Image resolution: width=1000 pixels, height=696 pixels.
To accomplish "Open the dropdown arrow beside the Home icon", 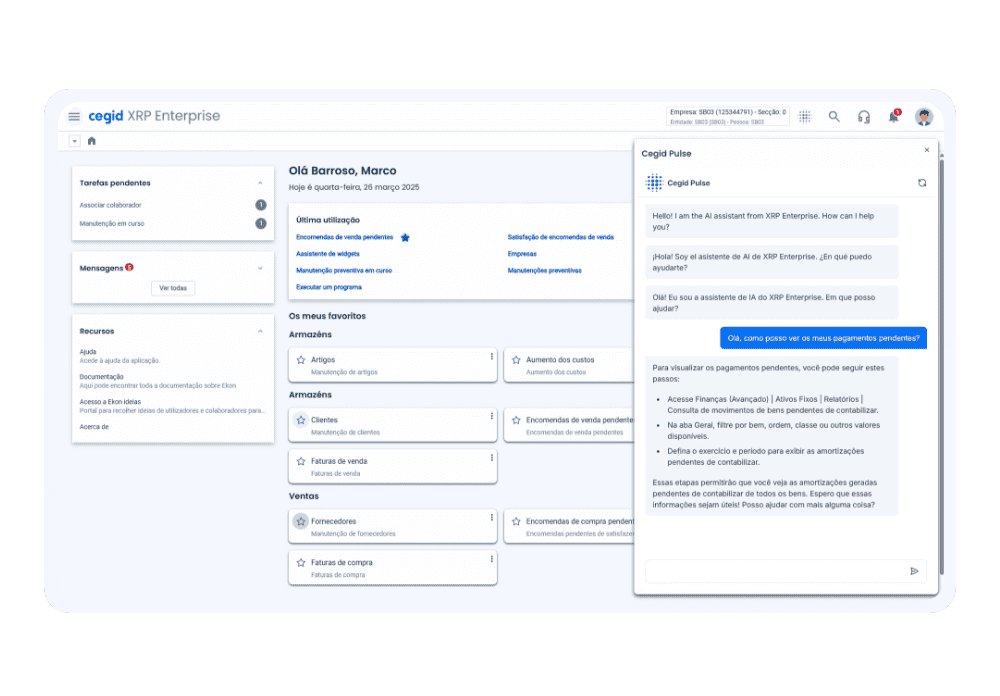I will point(74,141).
